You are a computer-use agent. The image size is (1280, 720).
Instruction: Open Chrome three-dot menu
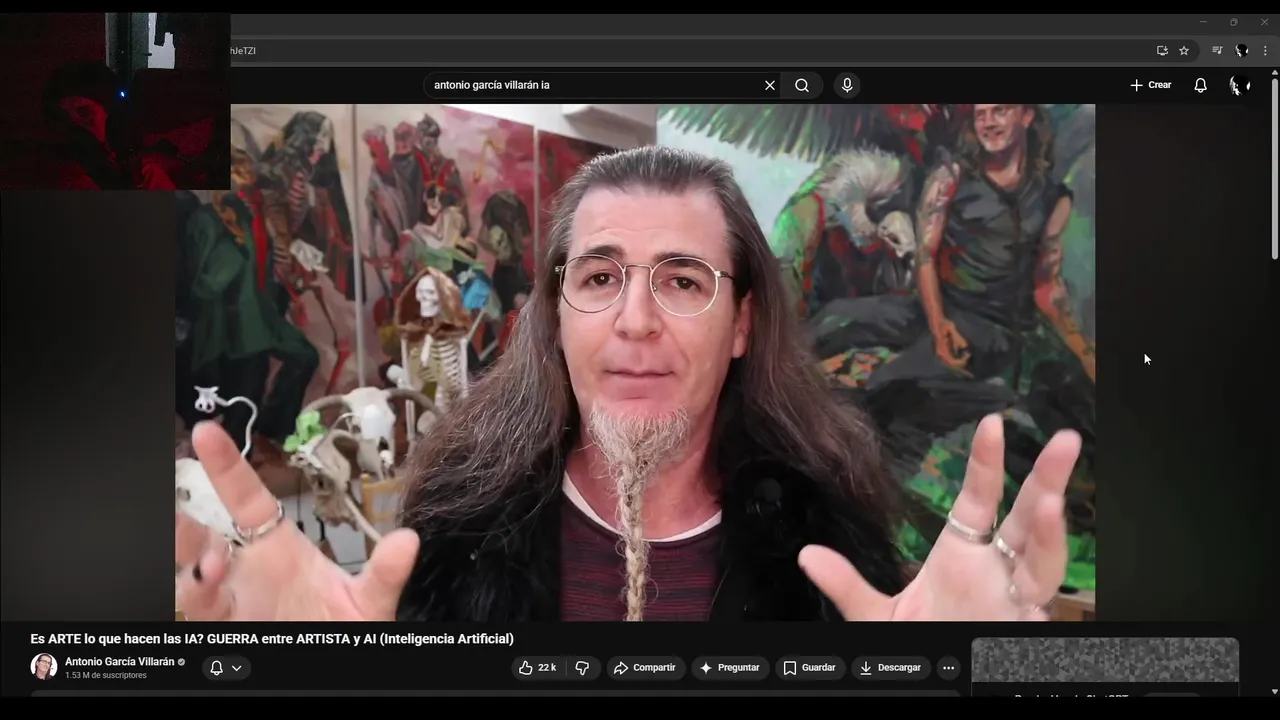1265,50
